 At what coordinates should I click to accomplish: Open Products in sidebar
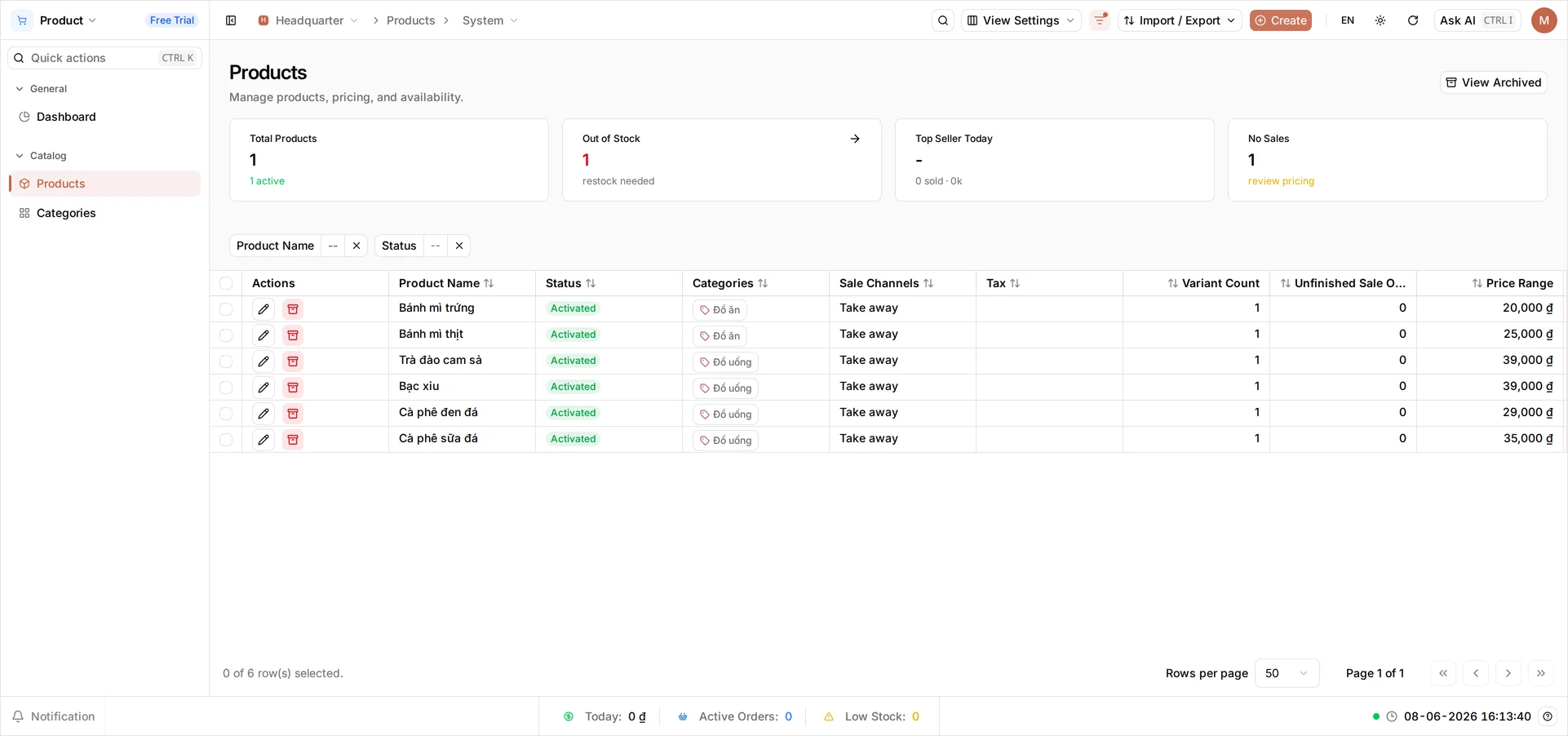pos(104,184)
